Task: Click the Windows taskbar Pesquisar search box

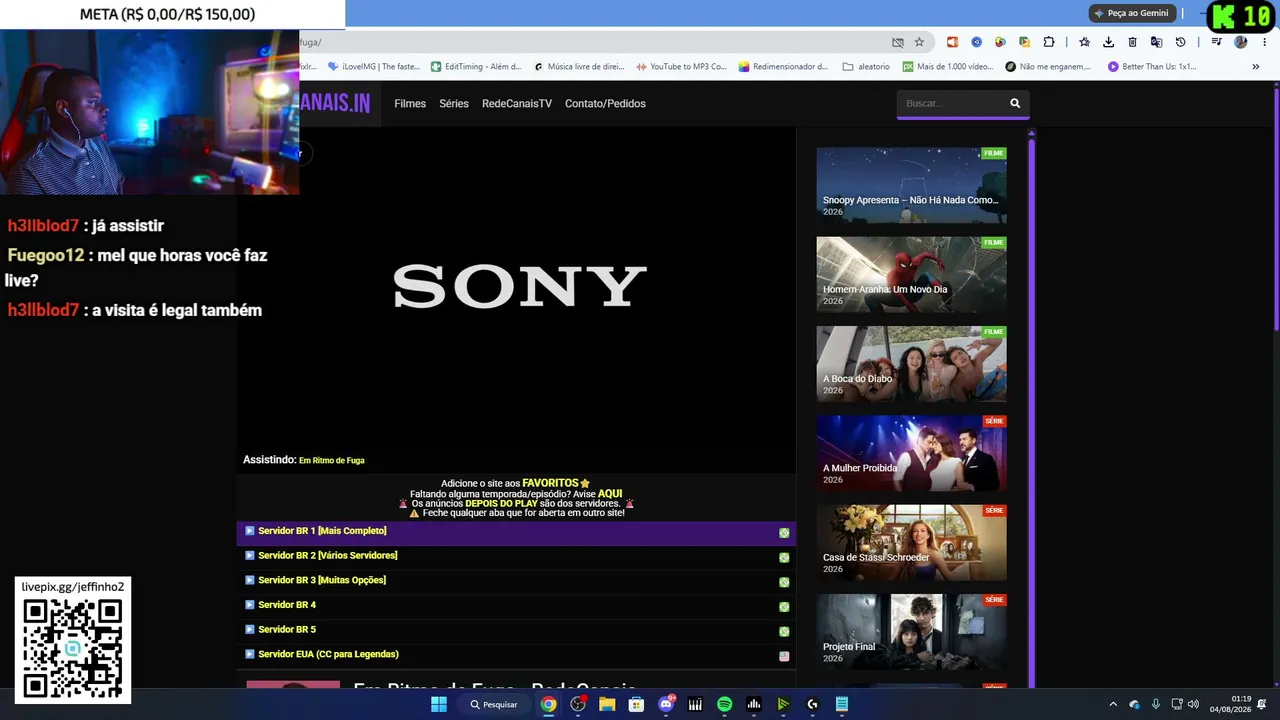Action: pos(494,704)
